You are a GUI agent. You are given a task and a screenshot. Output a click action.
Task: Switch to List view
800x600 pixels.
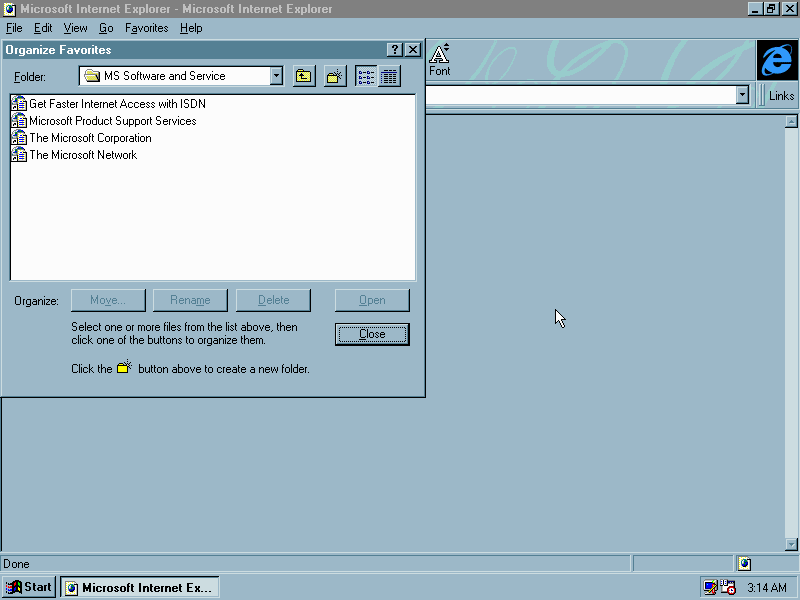tap(366, 76)
